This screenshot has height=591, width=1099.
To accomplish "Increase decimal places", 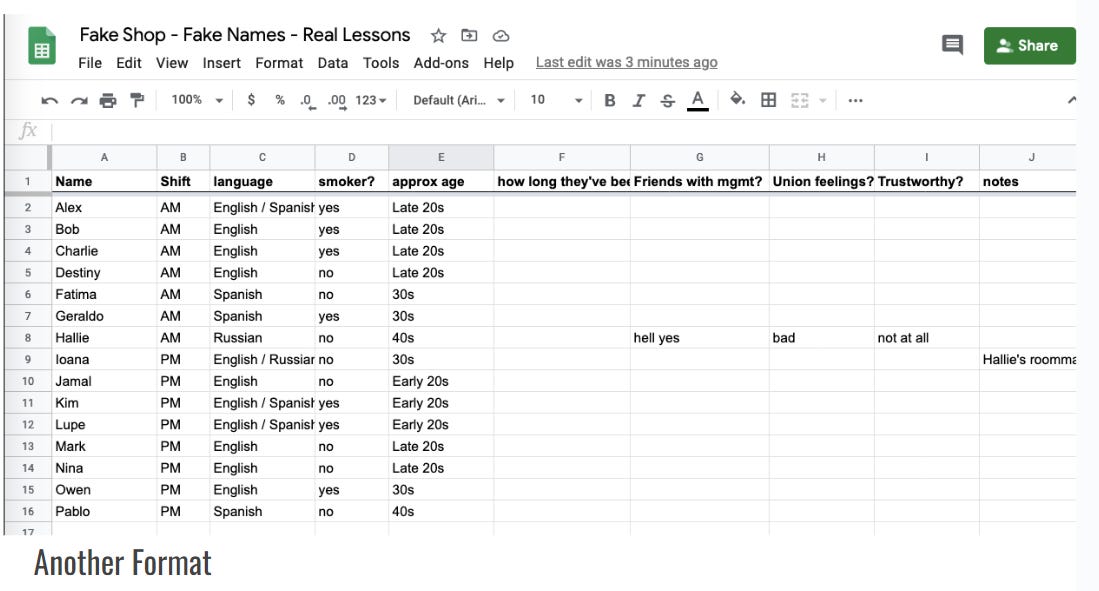I will (337, 100).
